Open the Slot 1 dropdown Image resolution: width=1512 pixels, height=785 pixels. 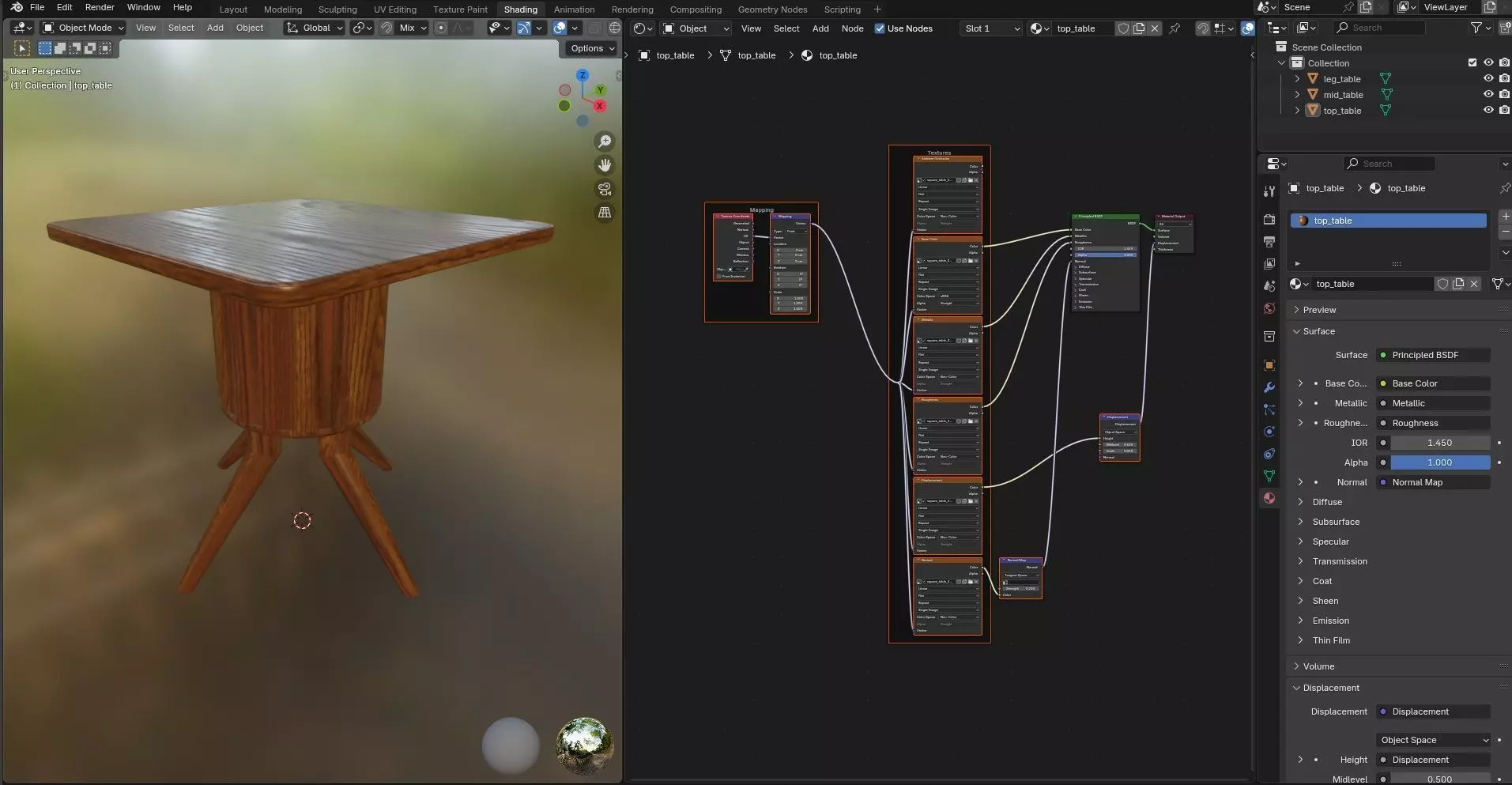991,28
